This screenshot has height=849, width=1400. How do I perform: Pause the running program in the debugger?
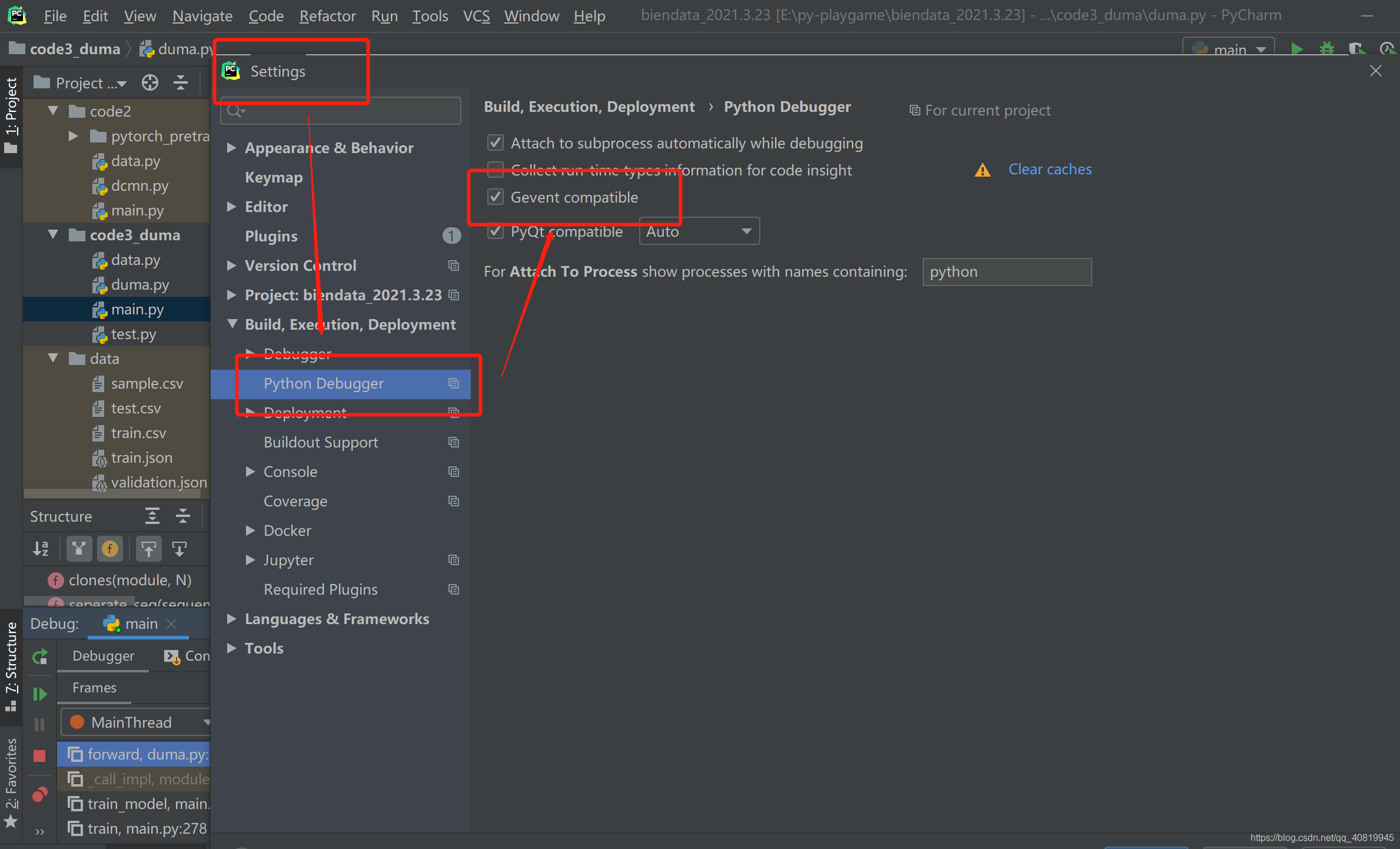pyautogui.click(x=39, y=724)
